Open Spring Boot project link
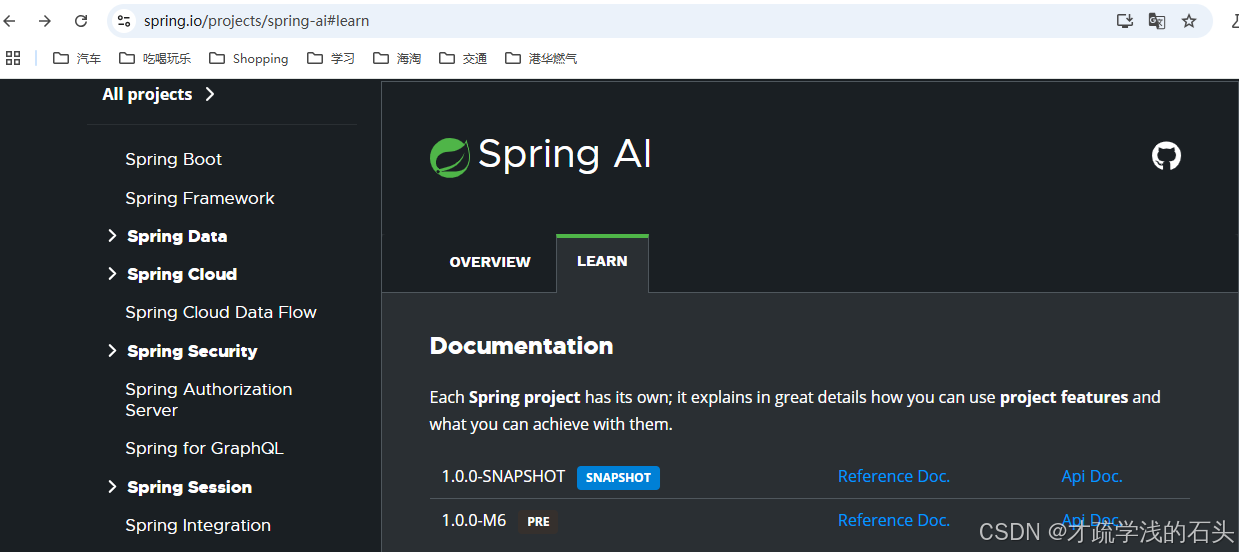This screenshot has height=552, width=1239. tap(173, 159)
